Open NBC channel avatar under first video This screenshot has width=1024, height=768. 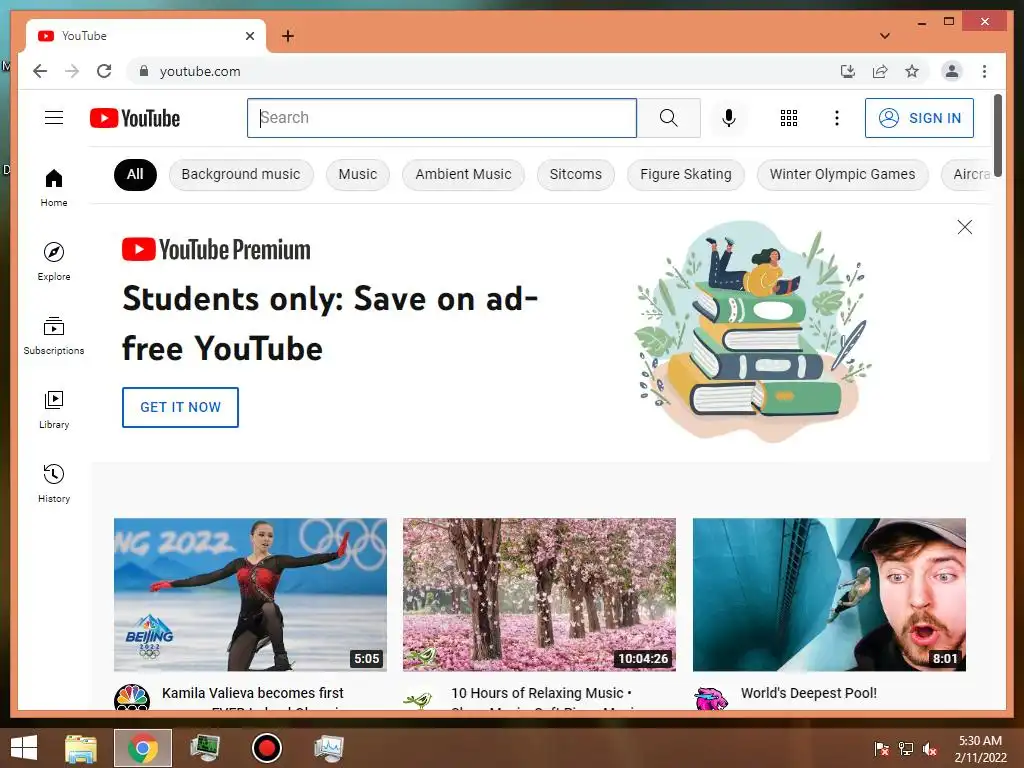(132, 697)
